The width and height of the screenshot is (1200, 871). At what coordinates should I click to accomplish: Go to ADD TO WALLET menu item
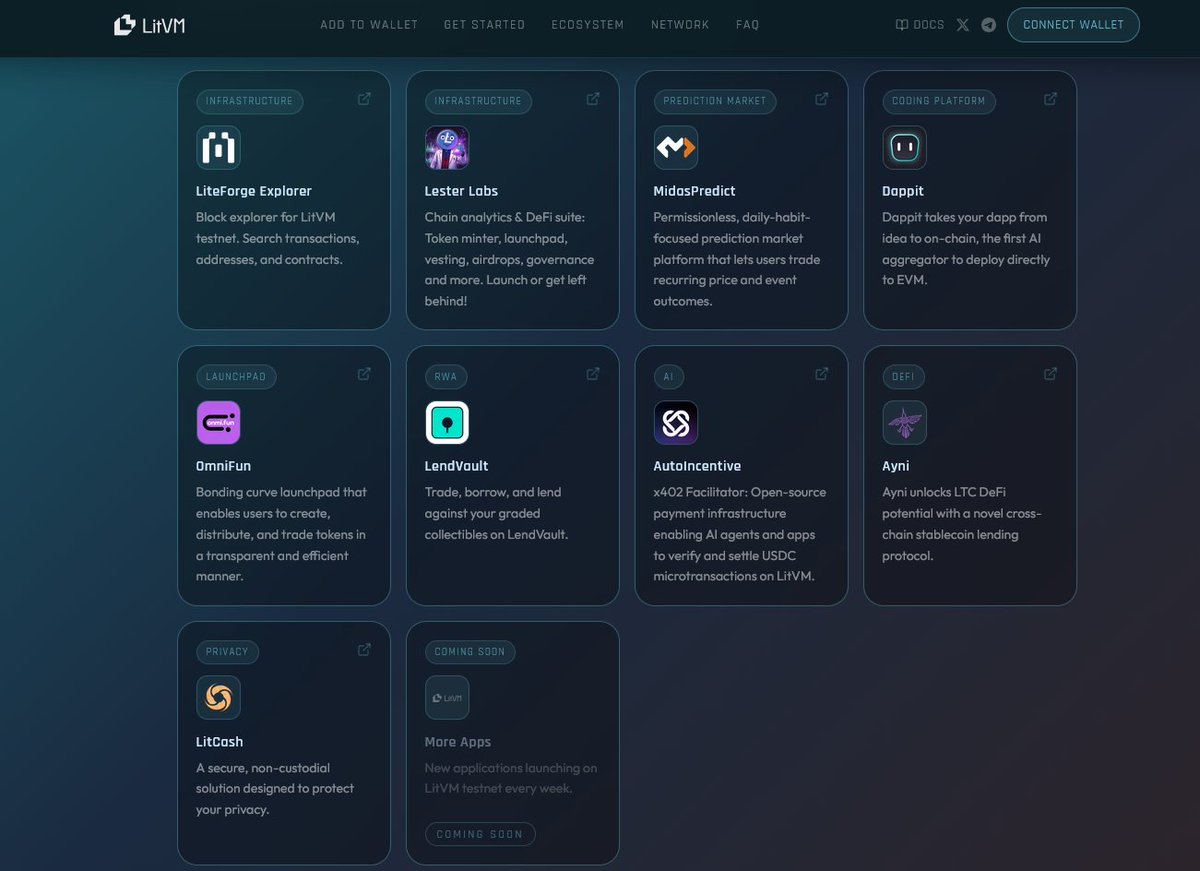[369, 25]
